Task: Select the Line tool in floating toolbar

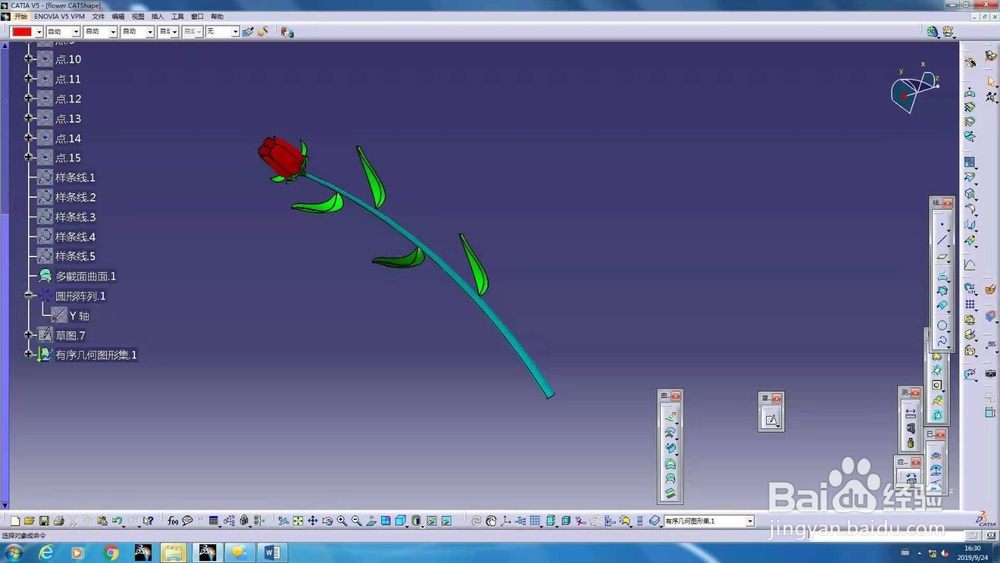Action: coord(942,240)
